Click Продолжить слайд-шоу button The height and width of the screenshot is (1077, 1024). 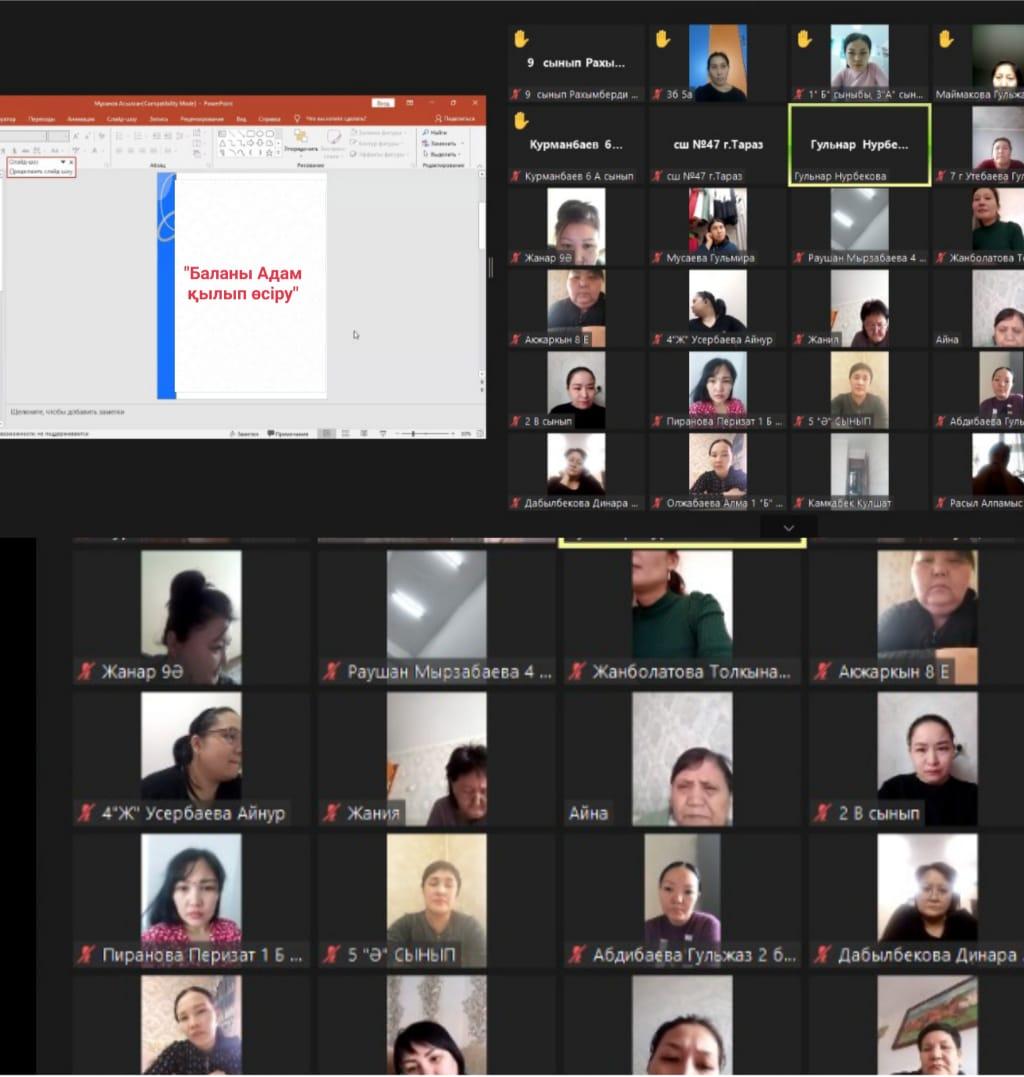tap(41, 172)
